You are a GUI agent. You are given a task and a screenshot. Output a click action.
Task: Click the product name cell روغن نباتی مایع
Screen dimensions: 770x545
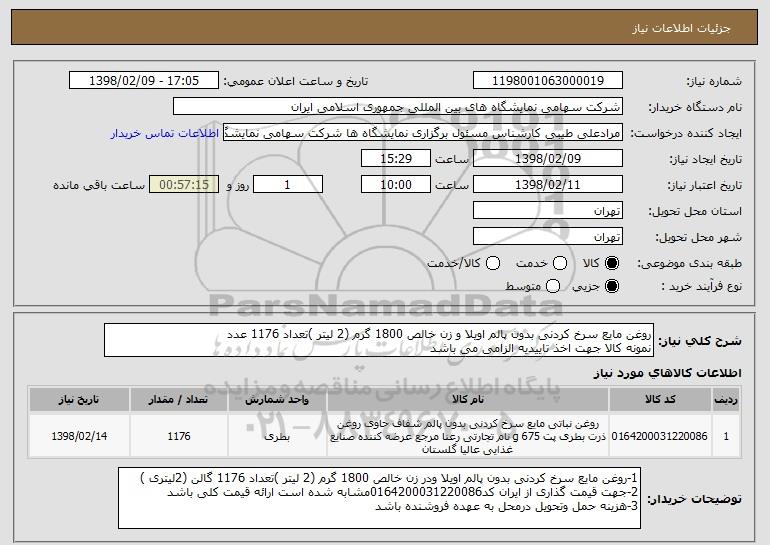(468, 436)
